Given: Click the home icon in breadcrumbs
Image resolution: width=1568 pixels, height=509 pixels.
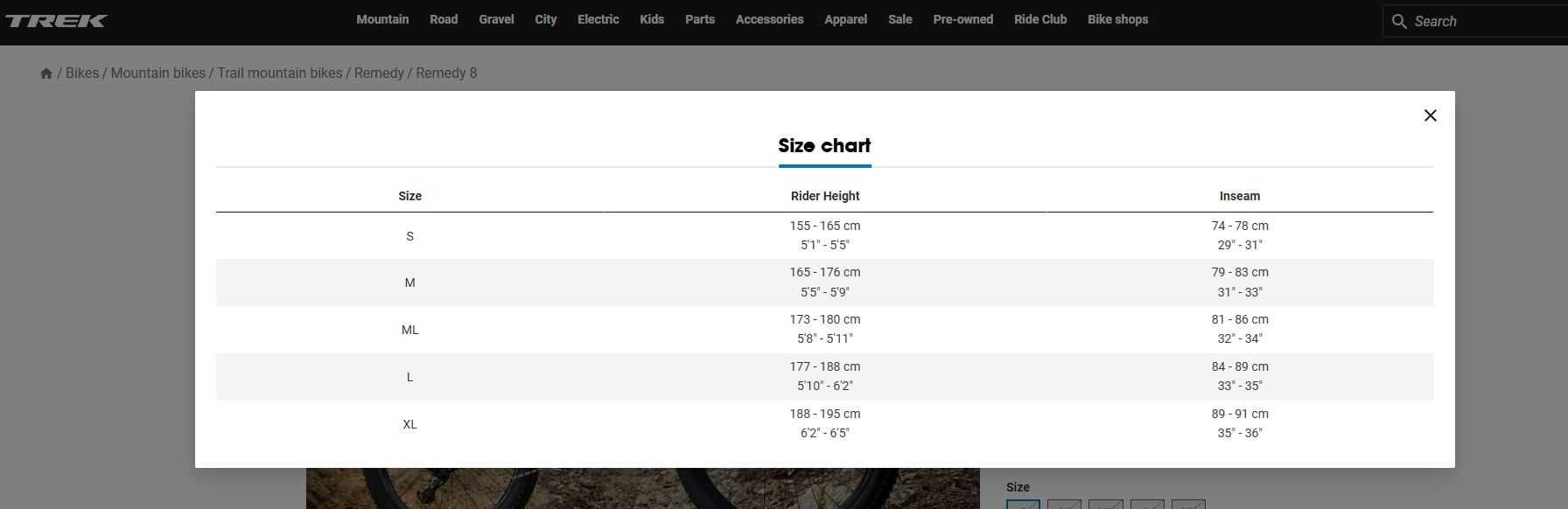Looking at the screenshot, I should [x=46, y=73].
